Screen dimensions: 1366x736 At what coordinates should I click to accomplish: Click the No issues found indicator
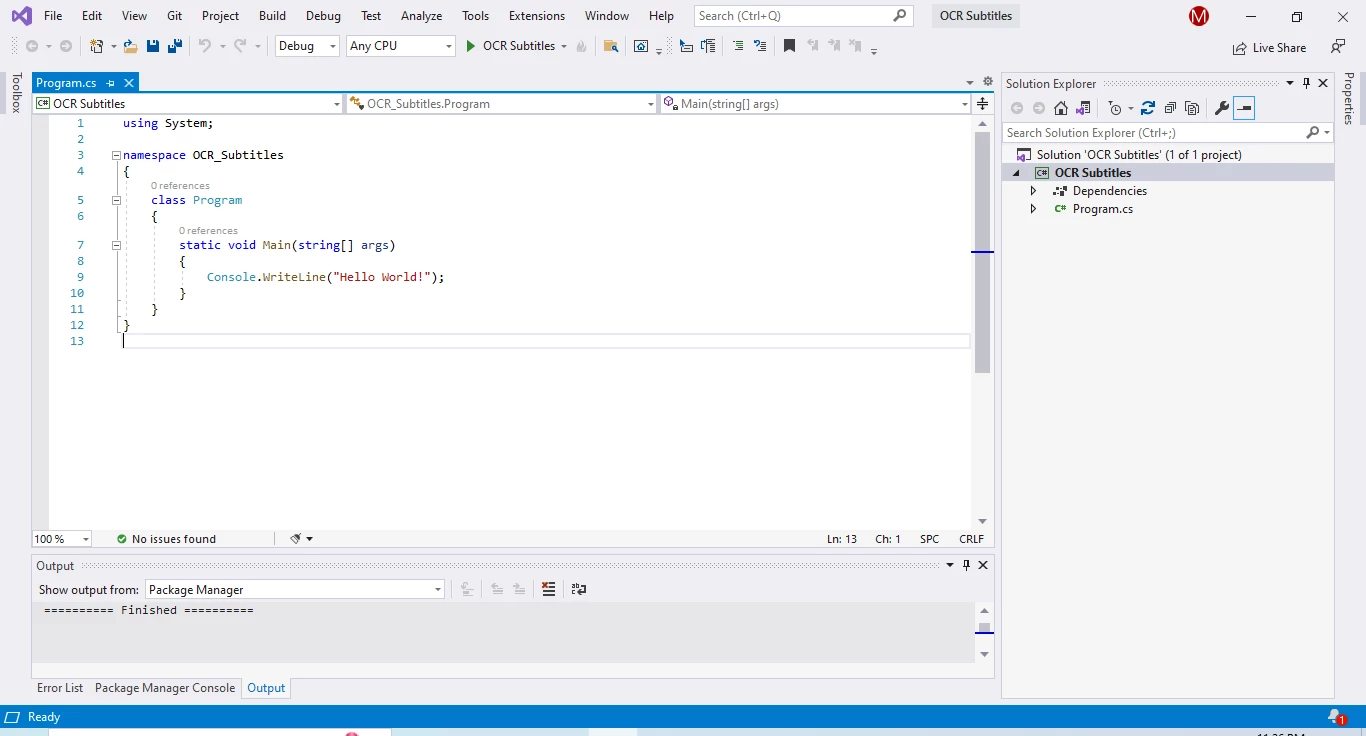coord(166,539)
